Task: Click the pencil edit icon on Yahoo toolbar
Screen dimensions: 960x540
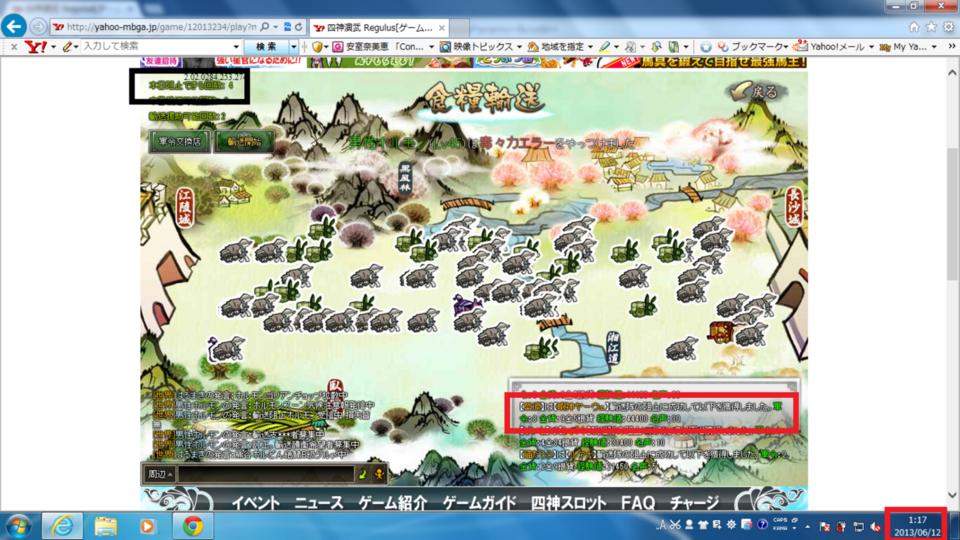Action: click(67, 47)
